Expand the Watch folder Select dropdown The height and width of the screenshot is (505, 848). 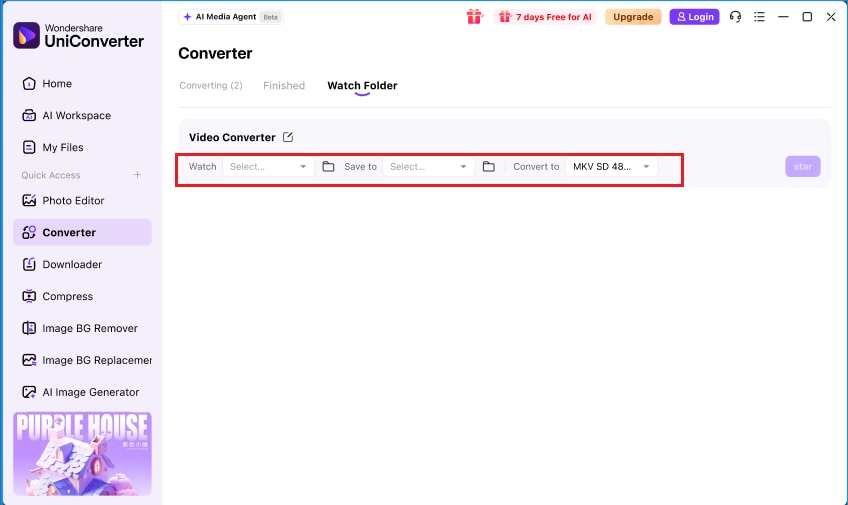268,167
